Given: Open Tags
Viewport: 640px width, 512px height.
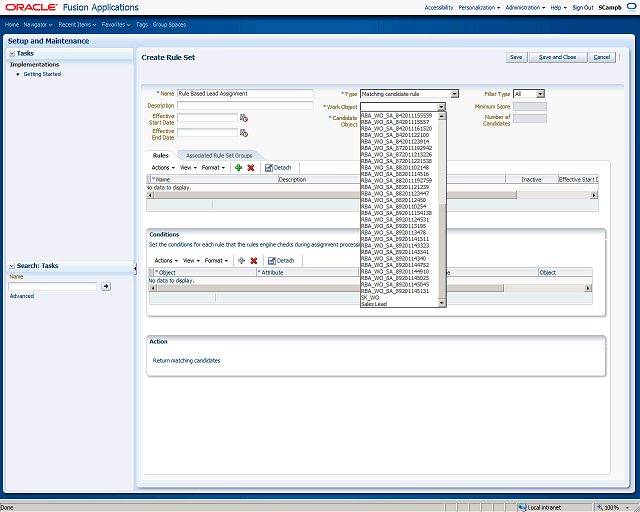Looking at the screenshot, I should pyautogui.click(x=142, y=24).
